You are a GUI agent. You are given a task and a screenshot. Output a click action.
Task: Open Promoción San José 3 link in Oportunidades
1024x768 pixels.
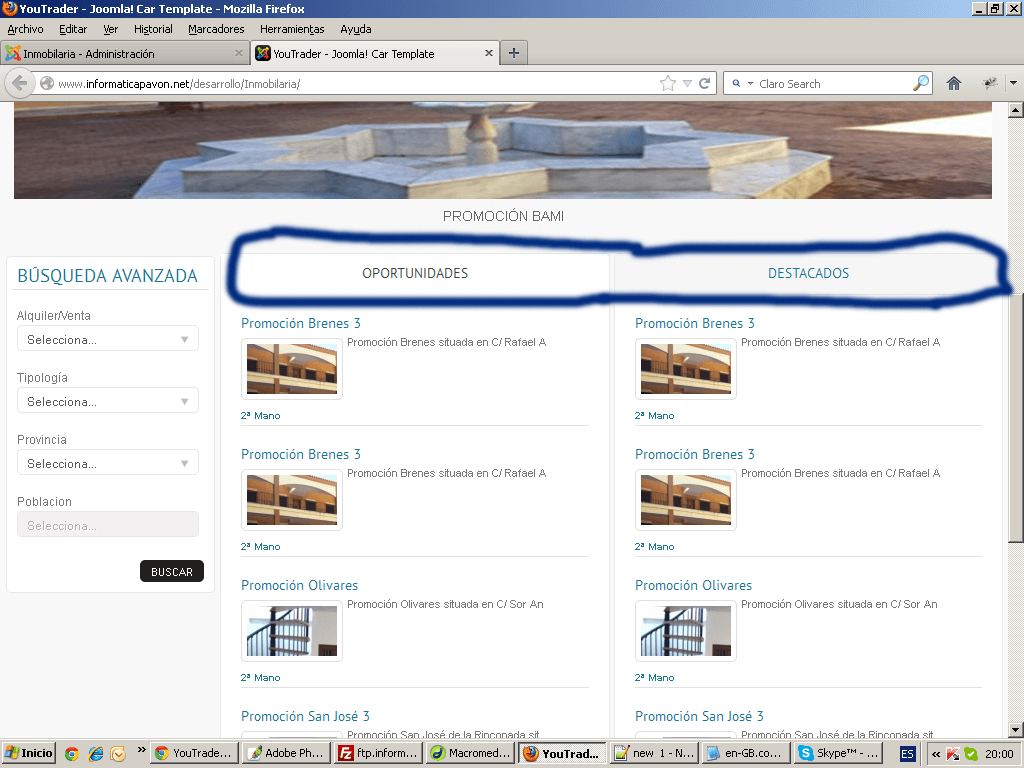pyautogui.click(x=306, y=716)
